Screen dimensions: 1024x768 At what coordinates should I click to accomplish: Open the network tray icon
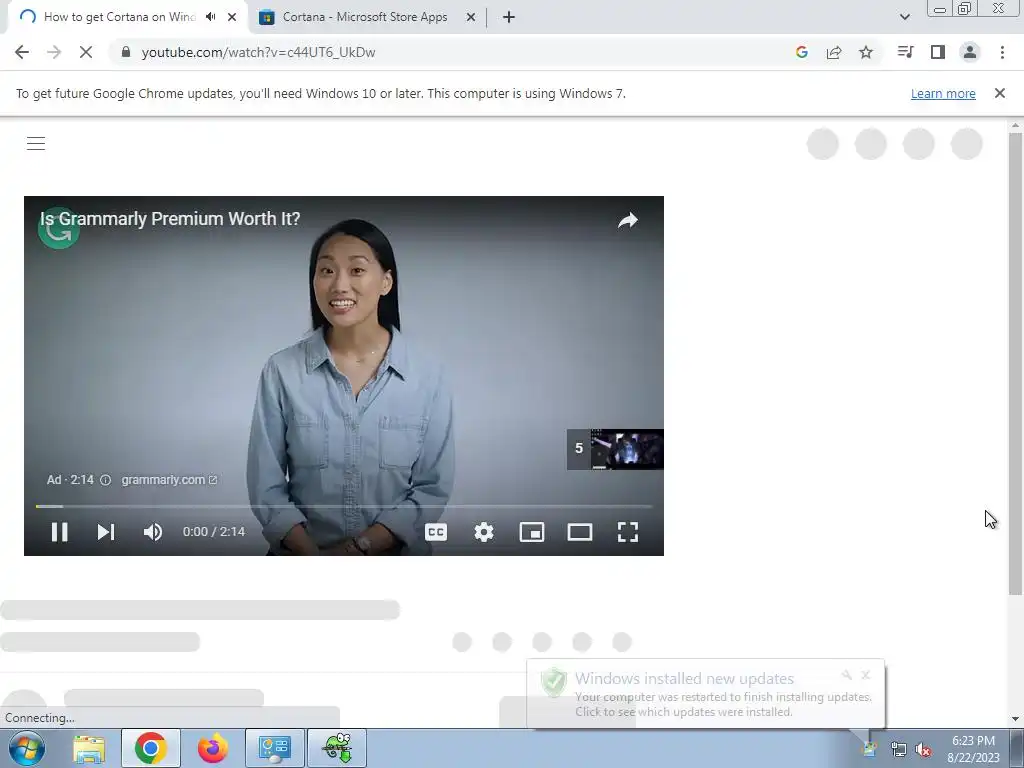coord(899,750)
